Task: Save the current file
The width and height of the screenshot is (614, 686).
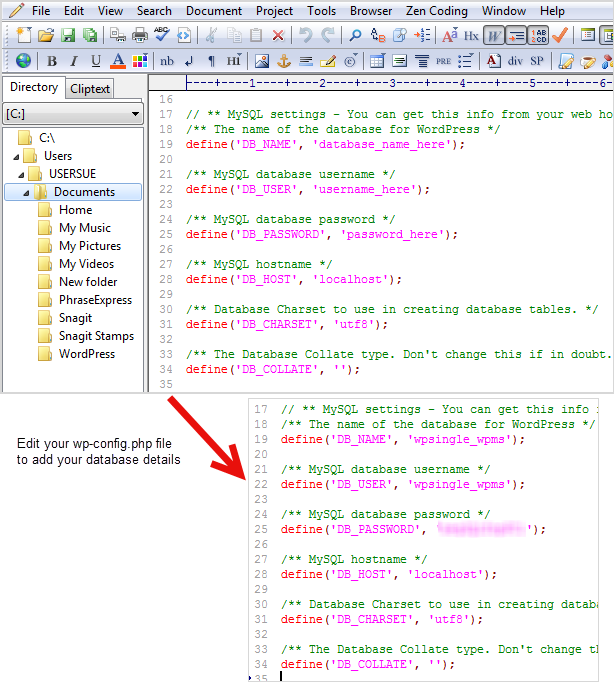Action: point(67,35)
